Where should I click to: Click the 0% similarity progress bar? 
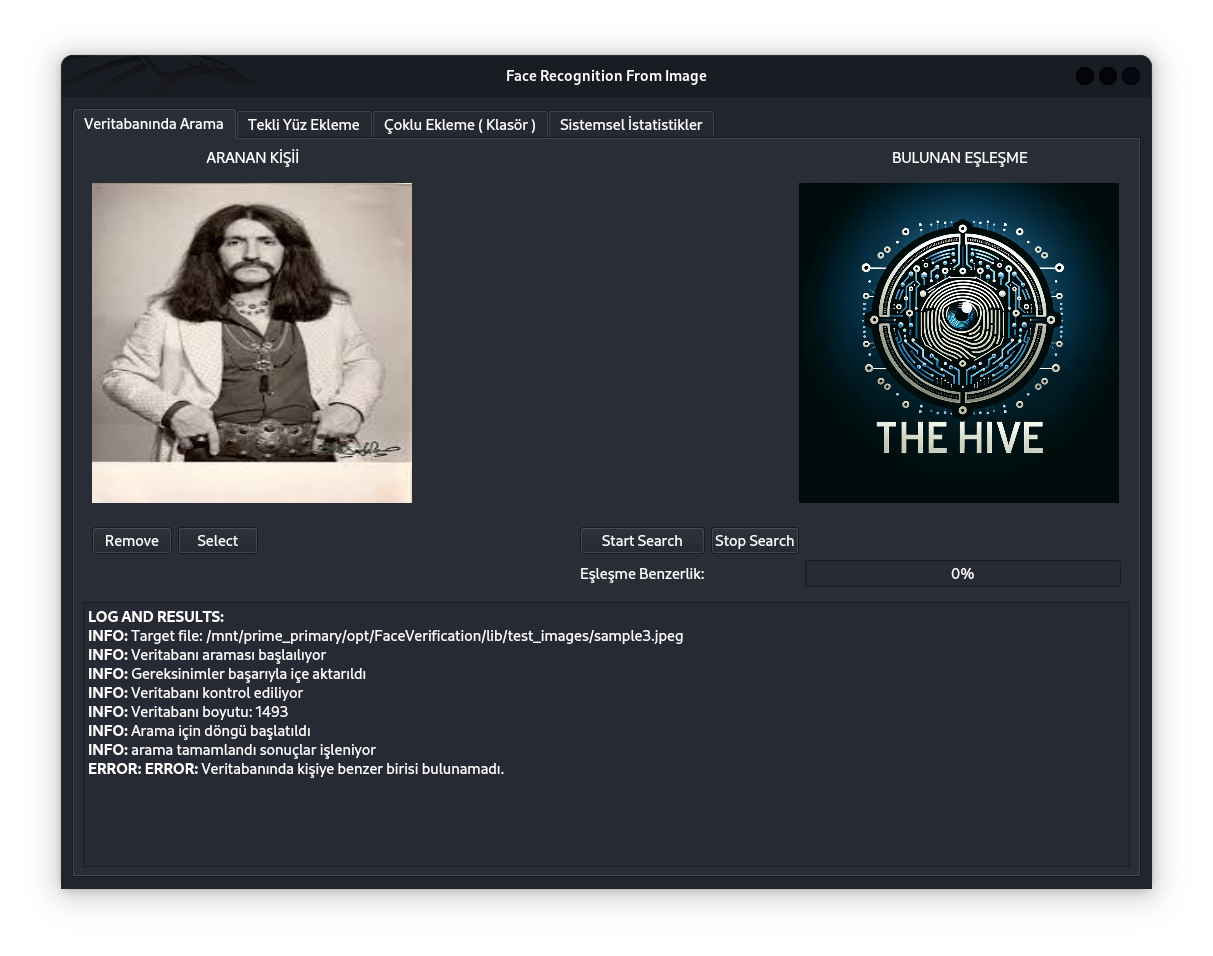pos(963,574)
